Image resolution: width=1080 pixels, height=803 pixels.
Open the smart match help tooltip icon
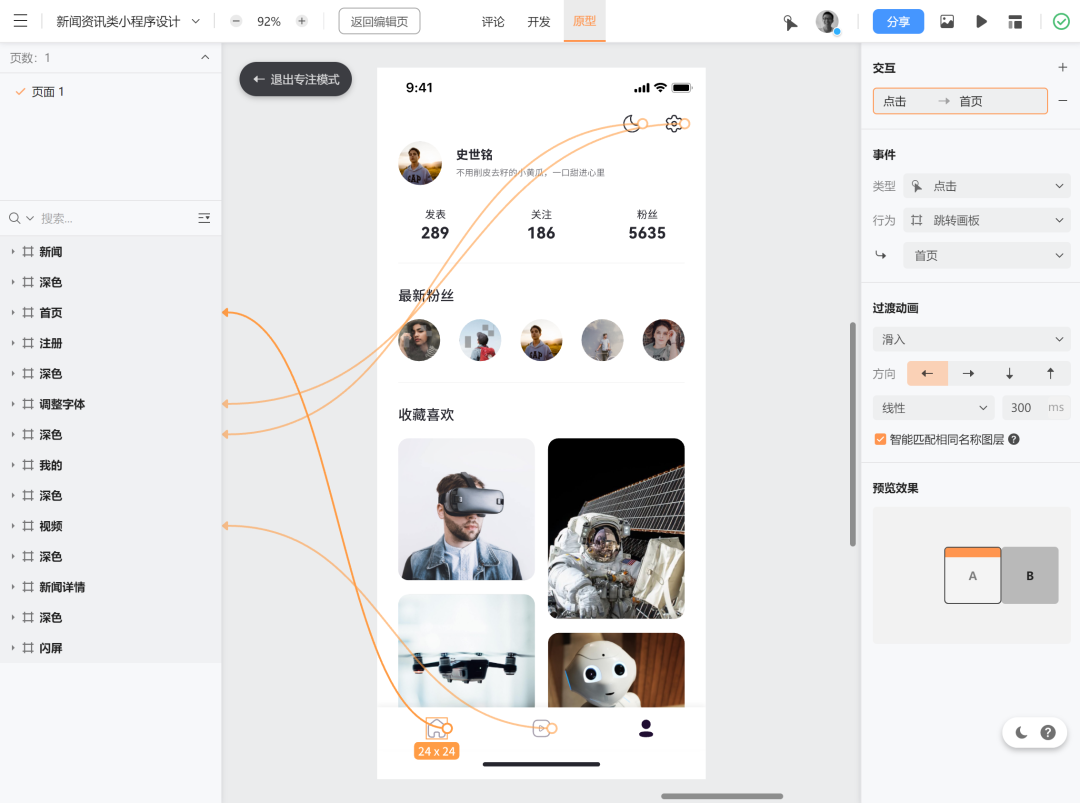pos(1014,439)
